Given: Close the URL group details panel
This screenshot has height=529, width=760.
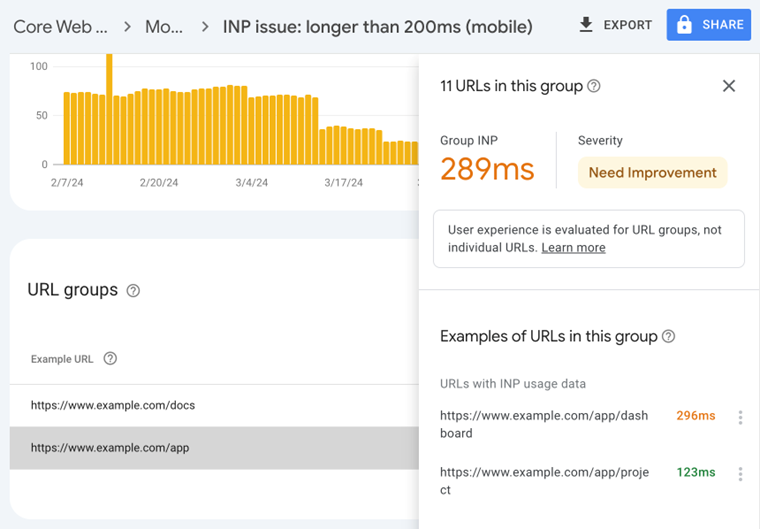Looking at the screenshot, I should pos(729,86).
